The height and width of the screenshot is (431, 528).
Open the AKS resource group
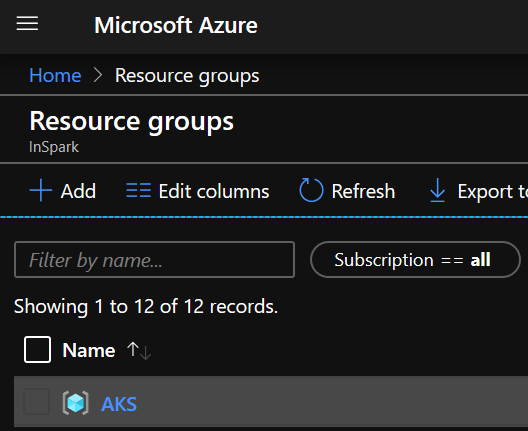pos(119,404)
